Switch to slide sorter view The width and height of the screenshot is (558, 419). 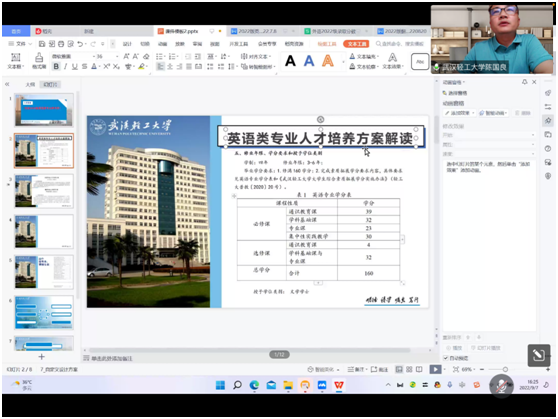tap(409, 369)
